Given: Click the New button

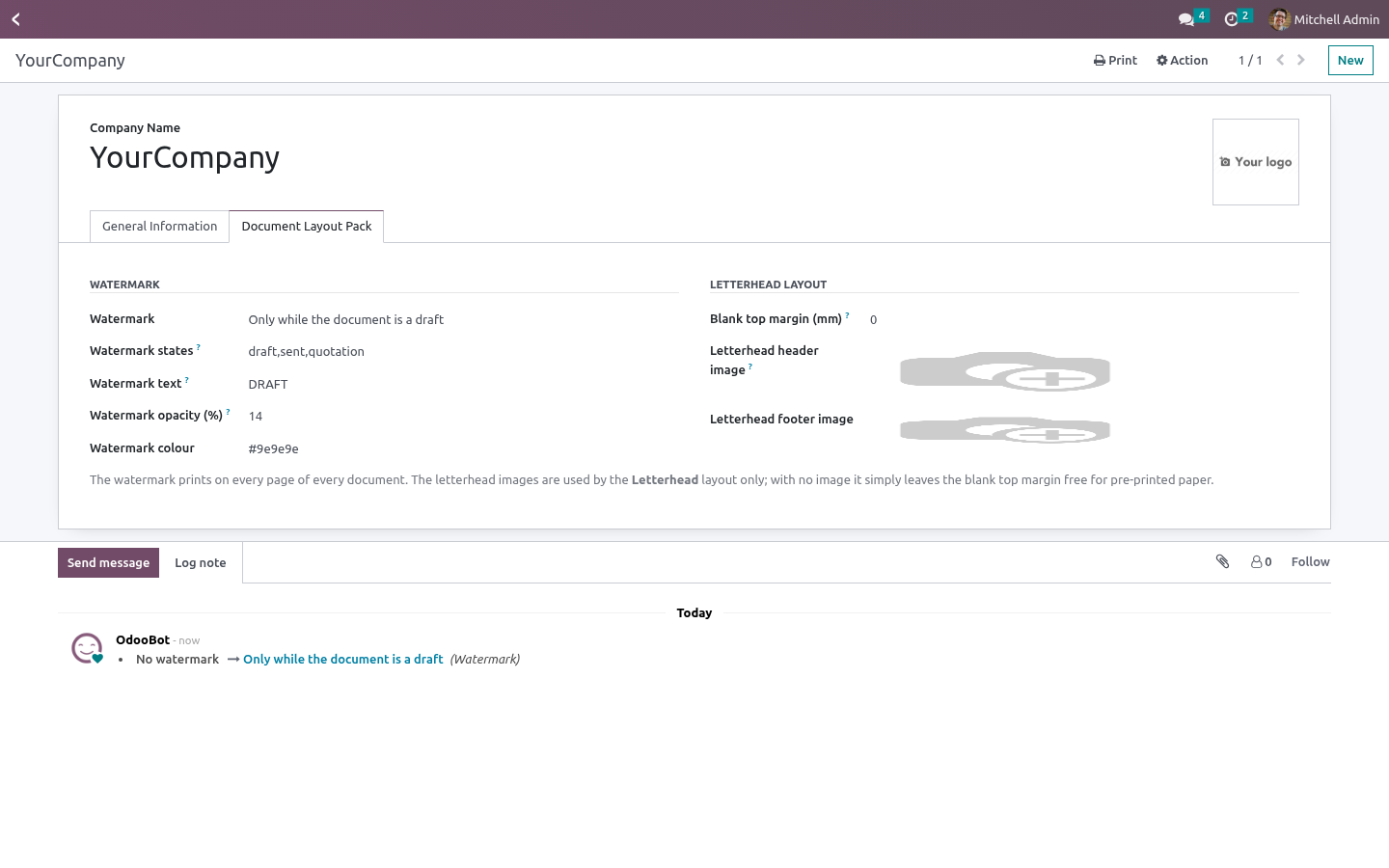Looking at the screenshot, I should [1350, 60].
